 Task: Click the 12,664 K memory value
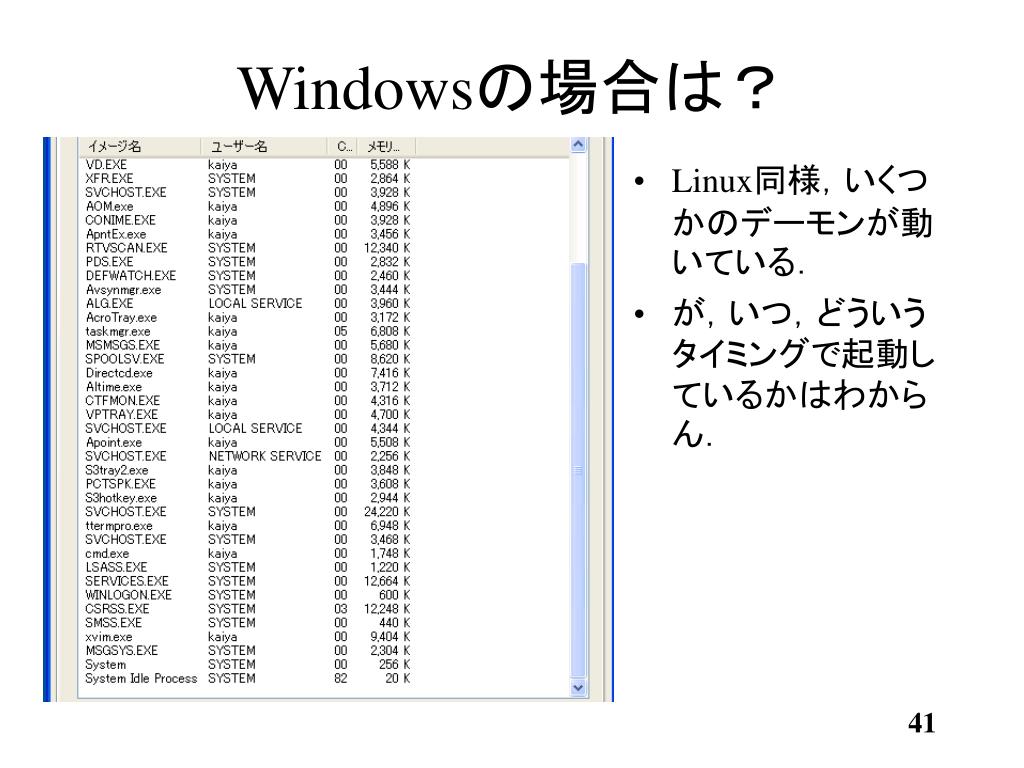click(x=387, y=581)
